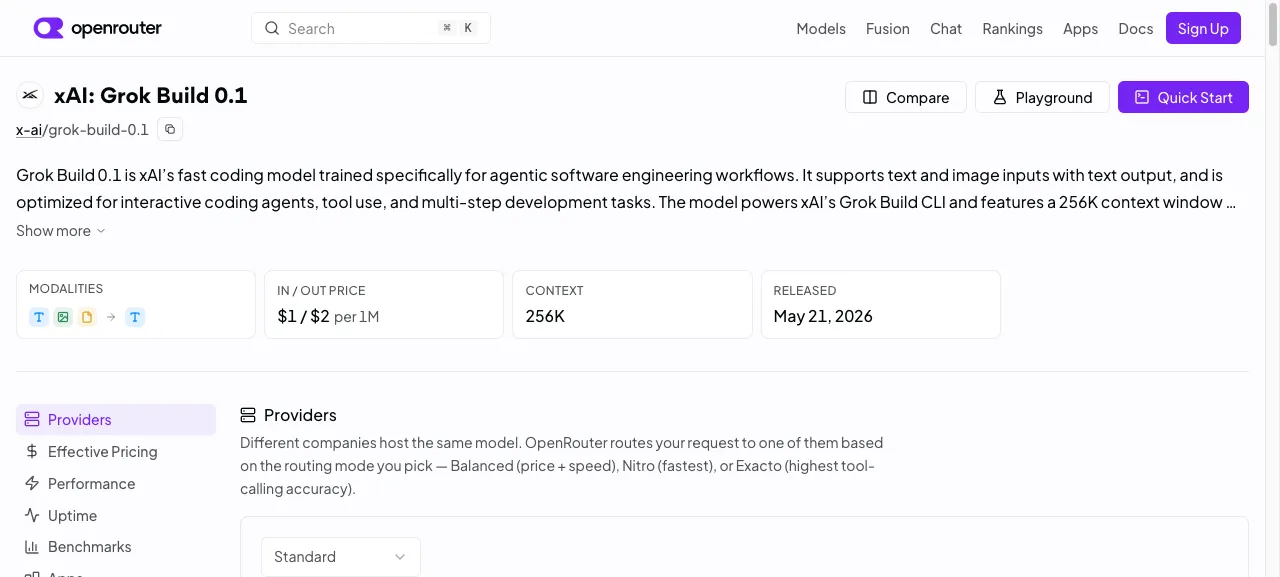Click the $1 / $2 price text

click(x=303, y=316)
